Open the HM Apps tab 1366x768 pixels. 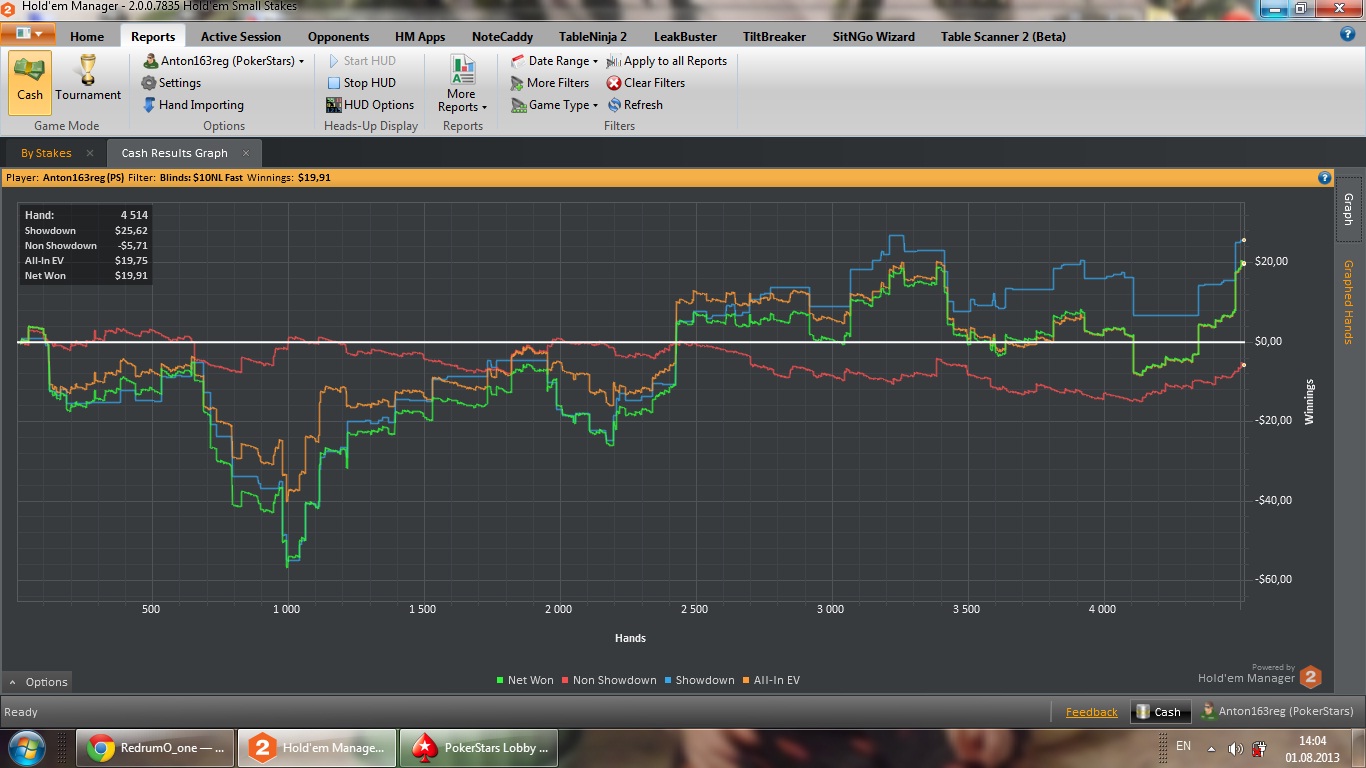tap(420, 36)
